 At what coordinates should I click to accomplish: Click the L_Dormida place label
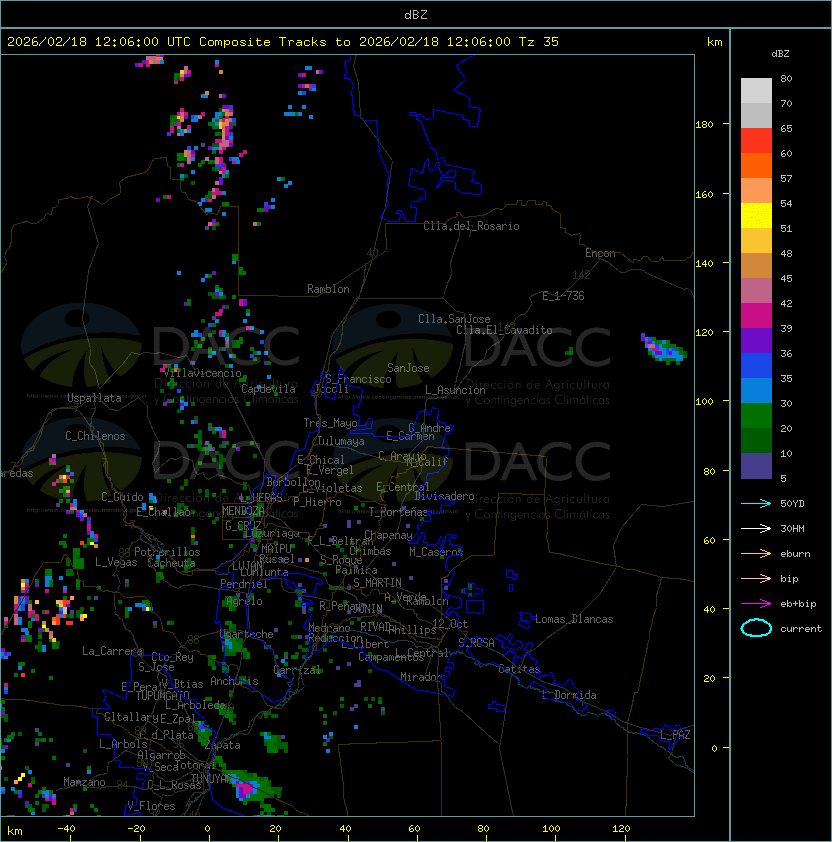(569, 695)
